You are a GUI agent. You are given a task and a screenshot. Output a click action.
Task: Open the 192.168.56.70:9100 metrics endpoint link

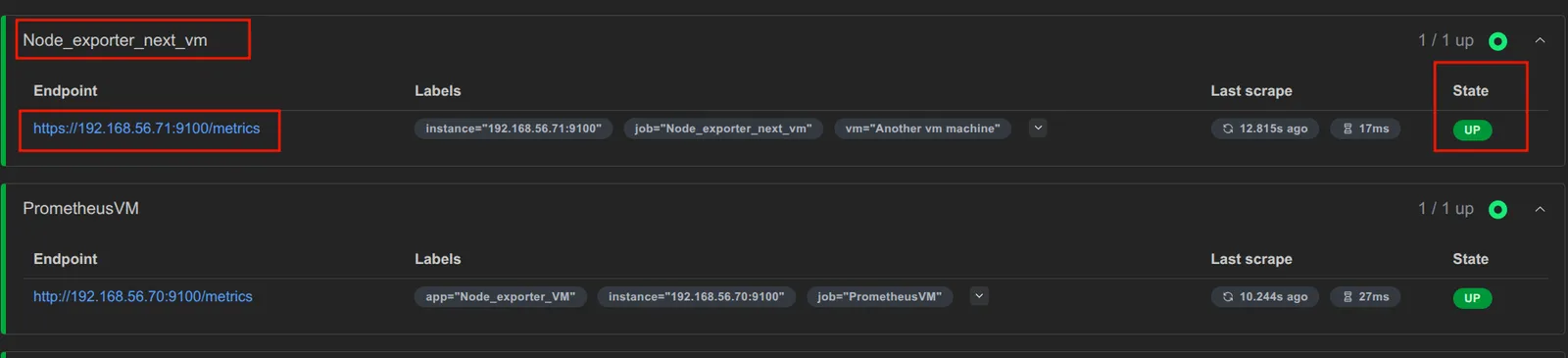click(143, 296)
